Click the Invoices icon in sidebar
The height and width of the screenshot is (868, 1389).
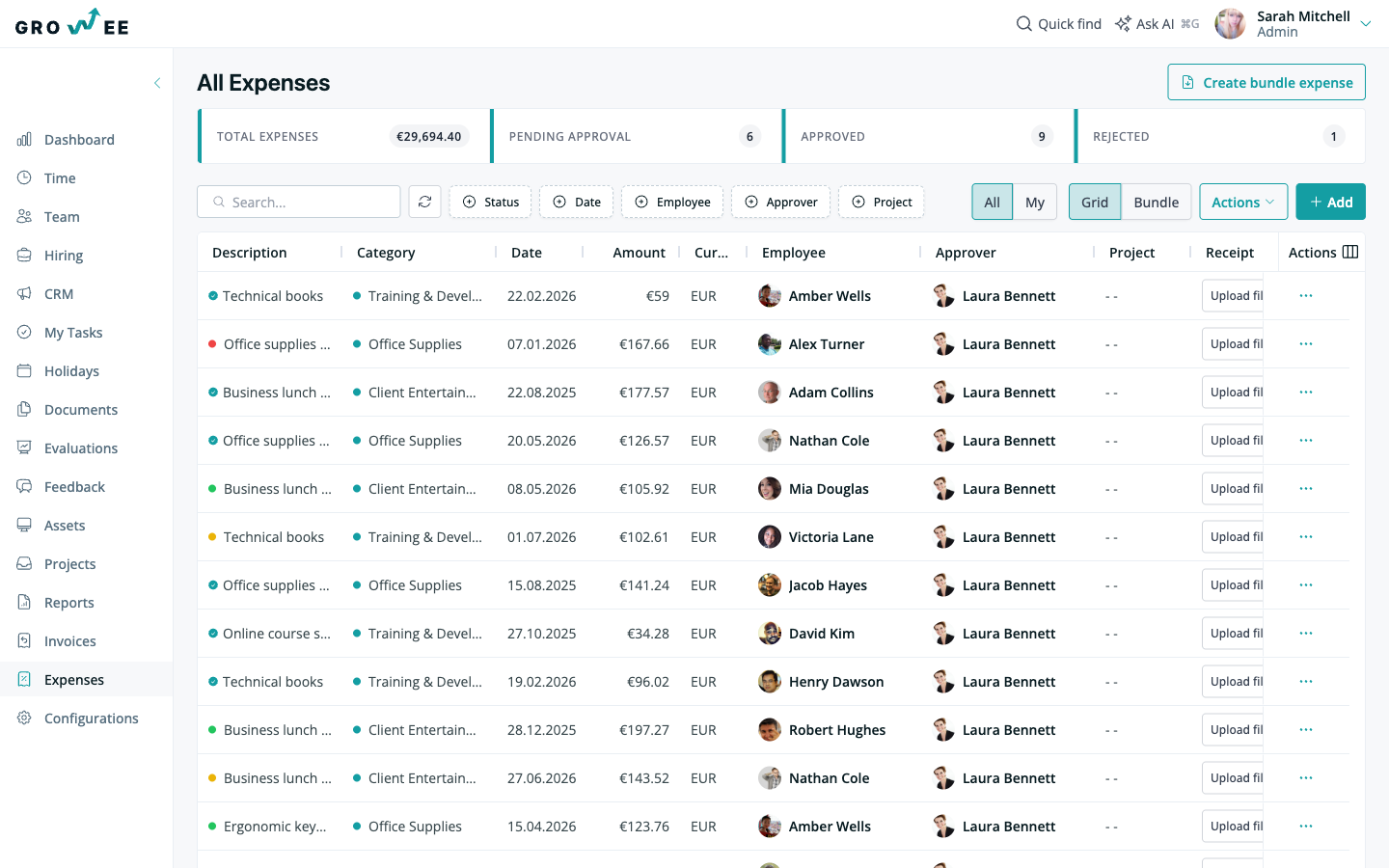(x=24, y=641)
